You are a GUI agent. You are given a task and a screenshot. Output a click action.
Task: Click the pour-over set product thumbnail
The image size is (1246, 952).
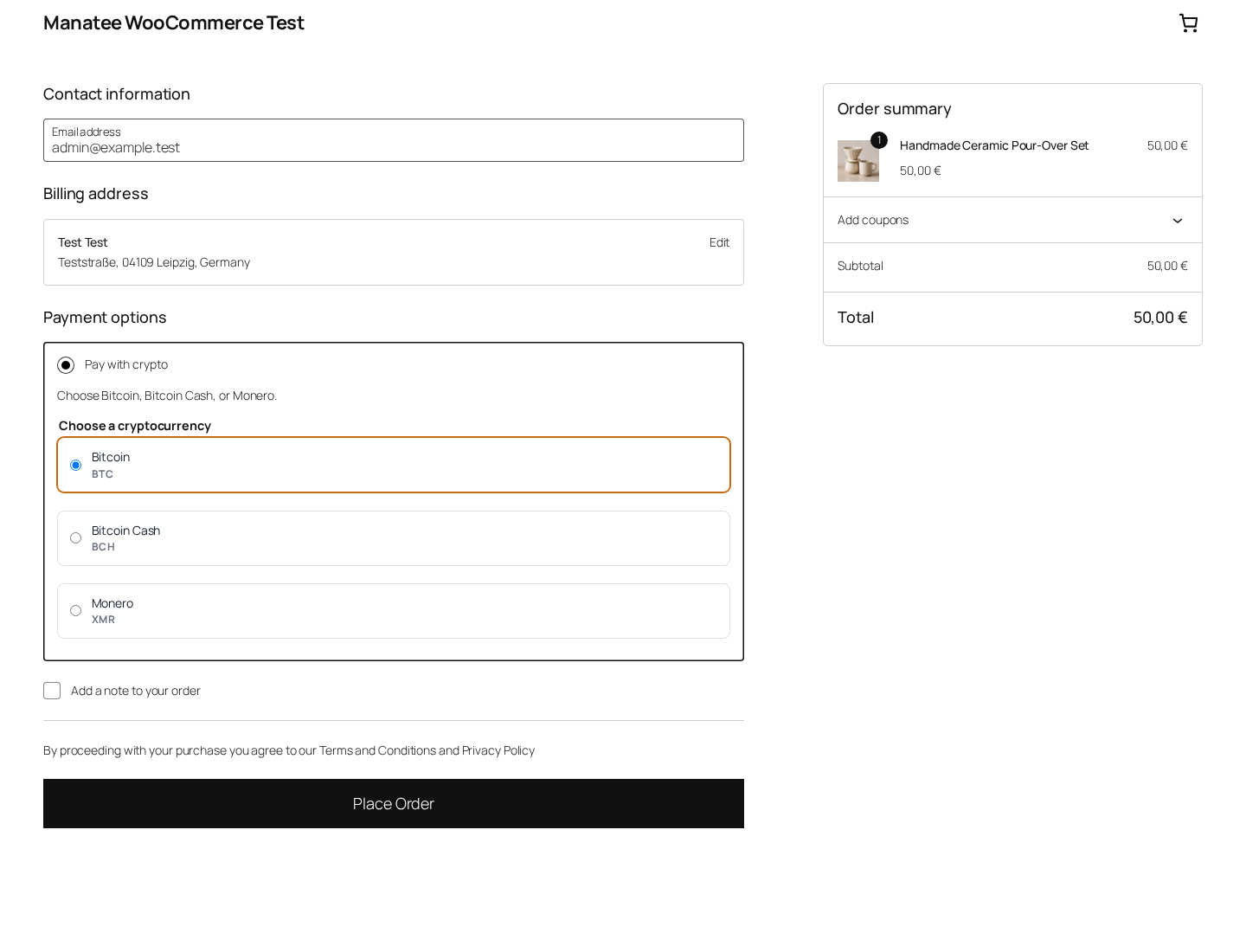[858, 161]
